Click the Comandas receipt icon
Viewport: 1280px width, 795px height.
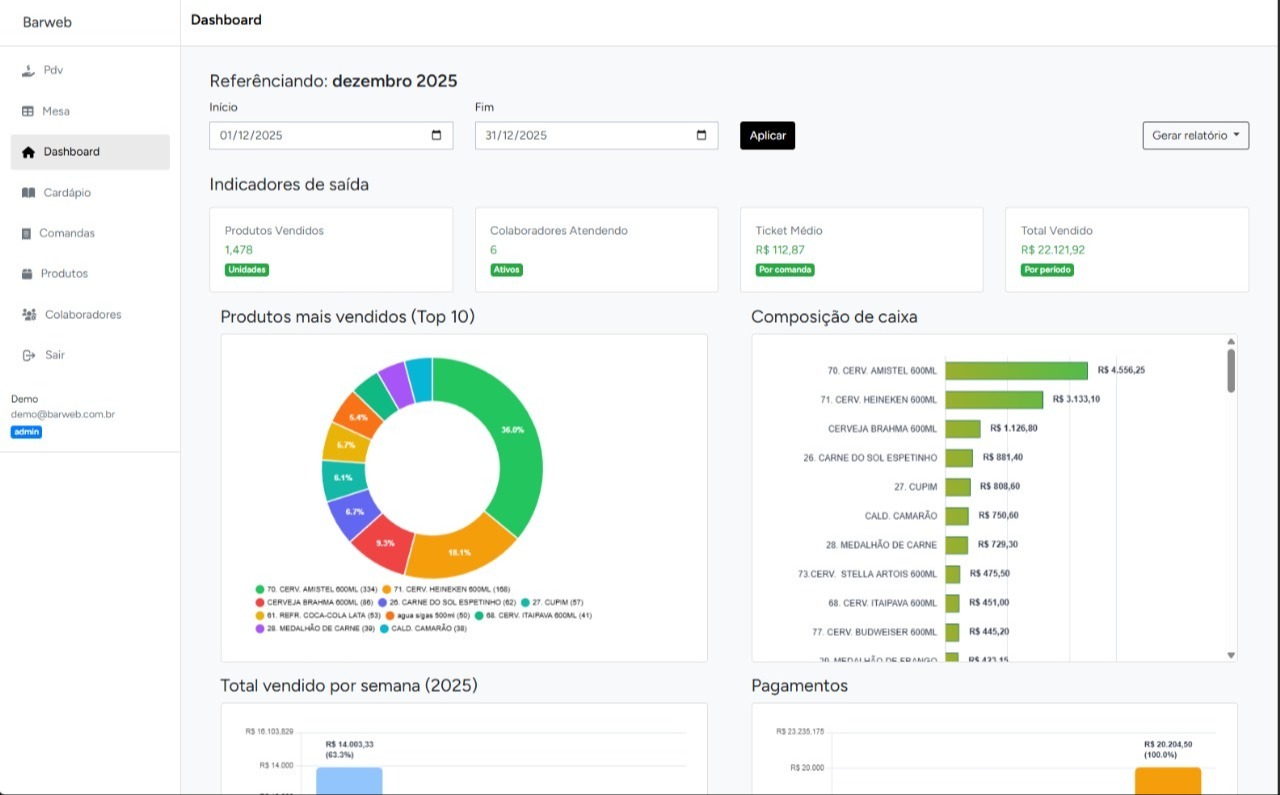click(26, 233)
